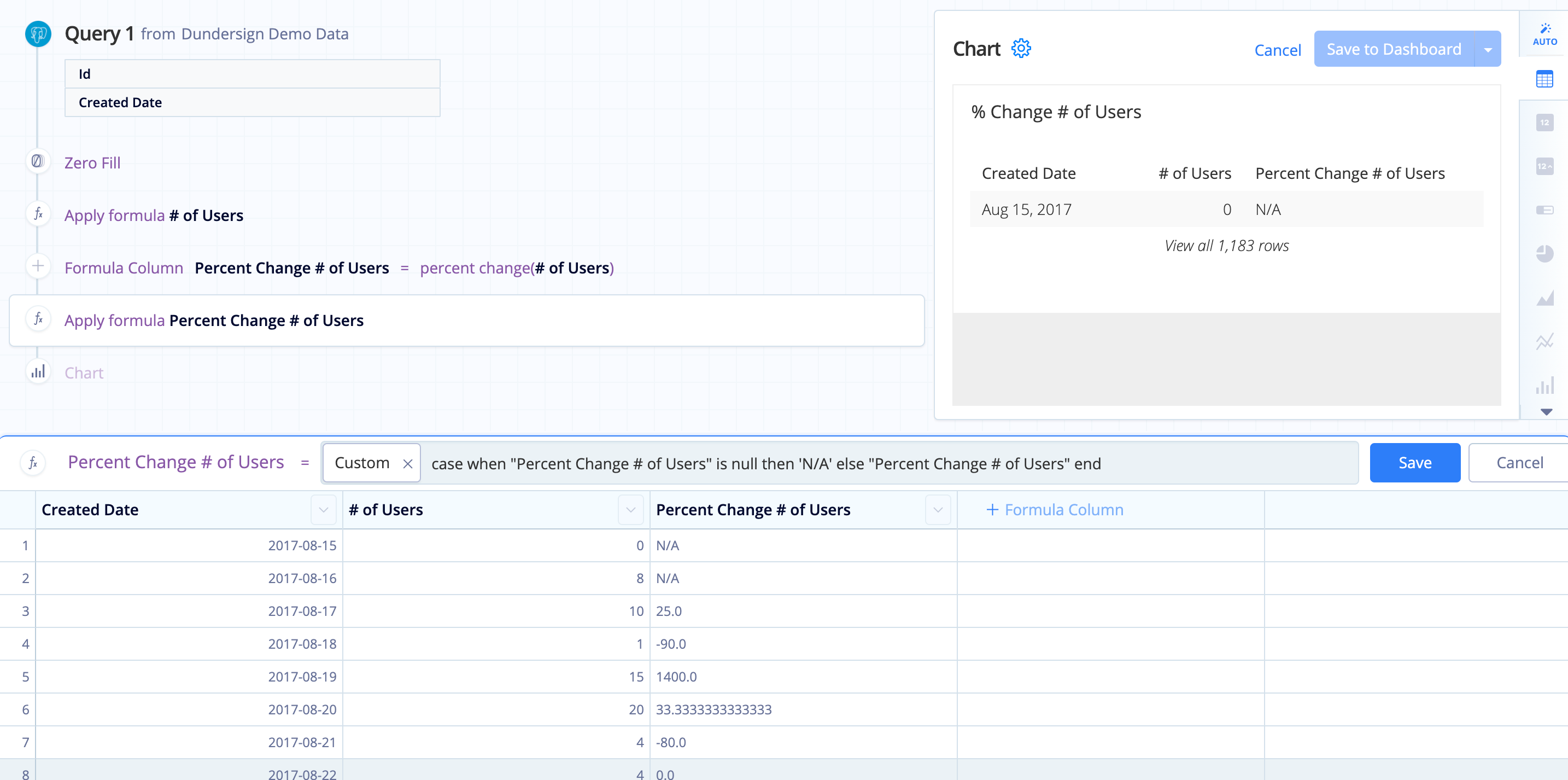Click Cancel in formula editor bar
Image resolution: width=1568 pixels, height=780 pixels.
[1516, 462]
